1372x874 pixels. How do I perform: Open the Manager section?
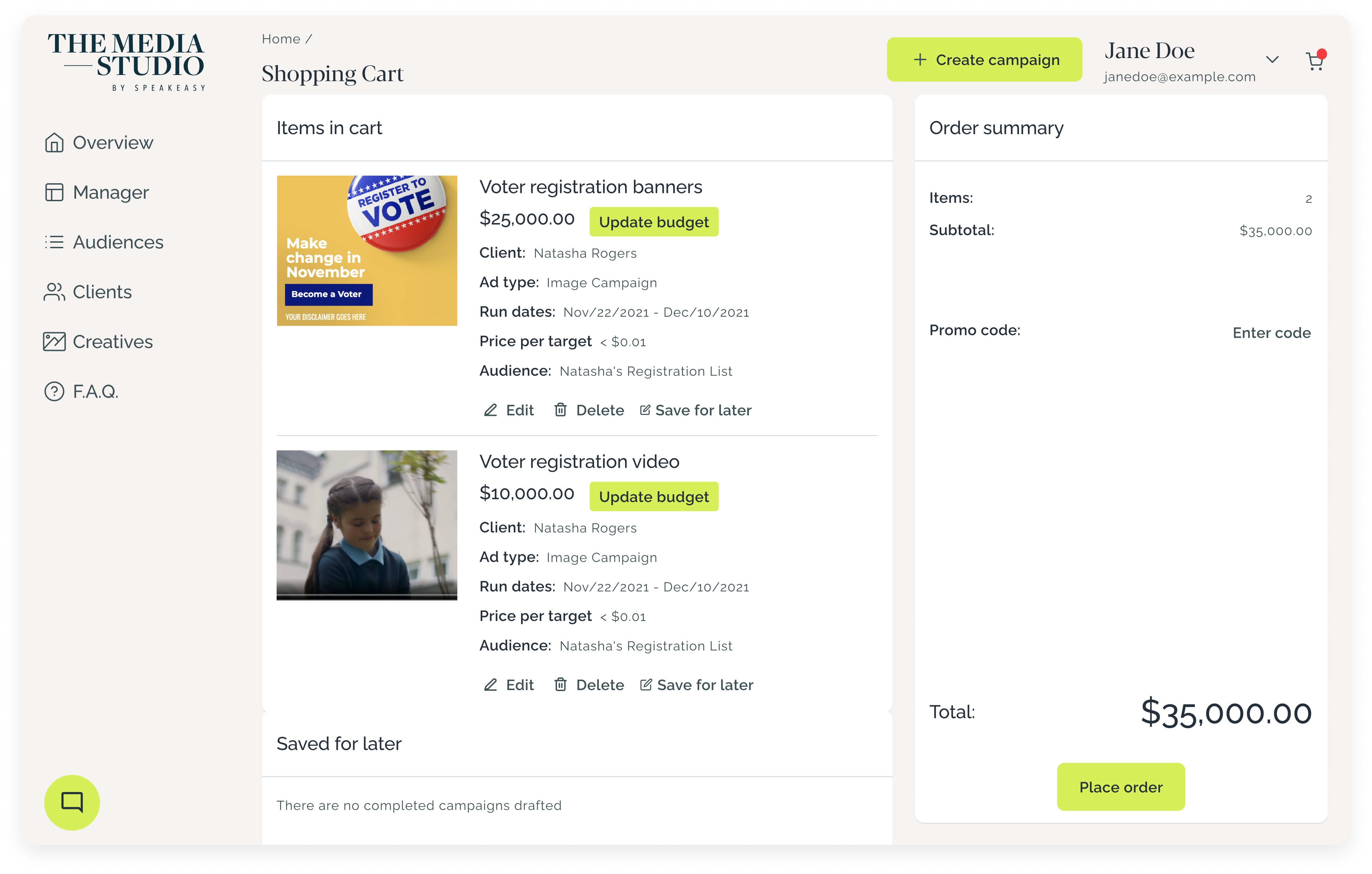tap(111, 193)
